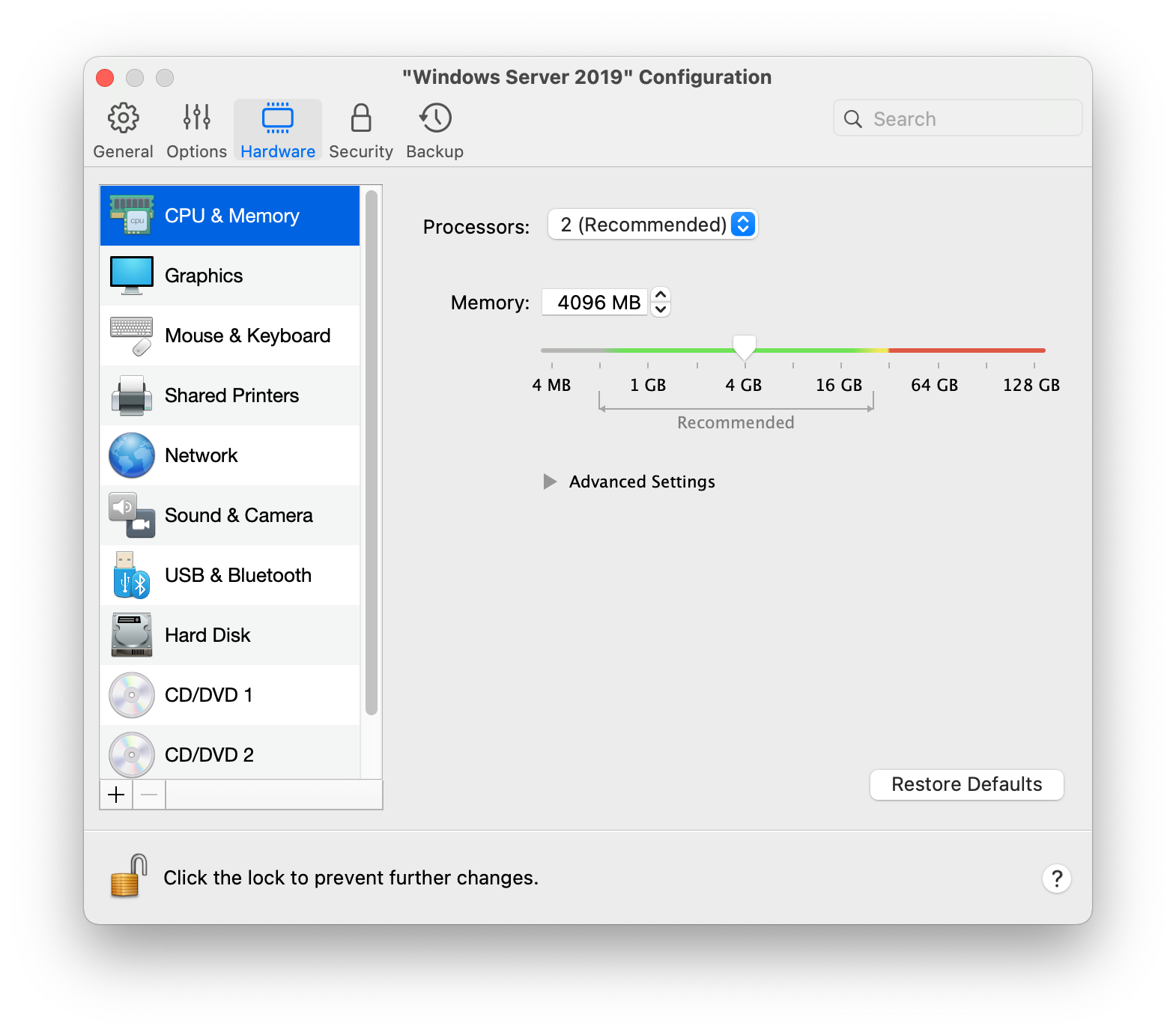
Task: Click the magnifier icon in Search
Action: click(x=853, y=119)
